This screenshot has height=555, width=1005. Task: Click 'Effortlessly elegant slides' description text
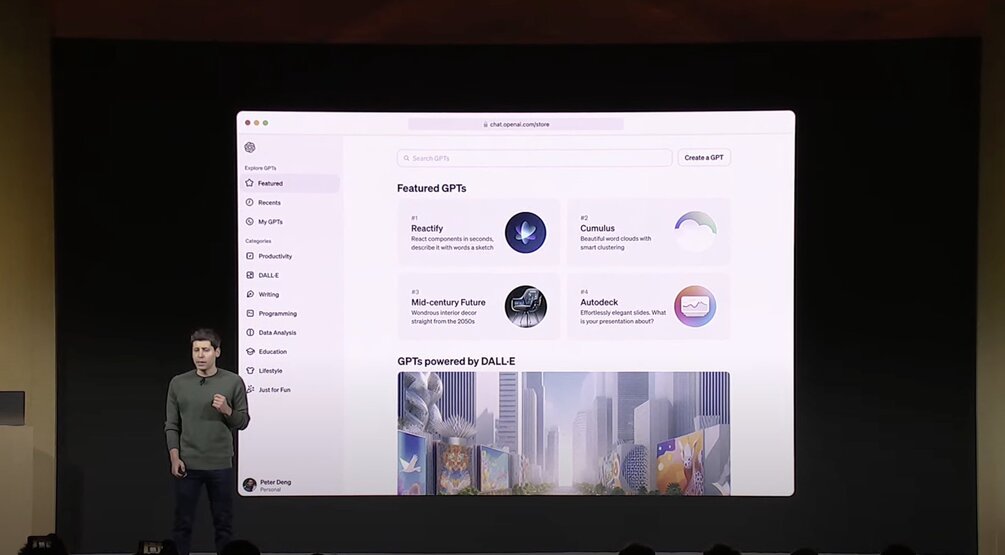[623, 317]
